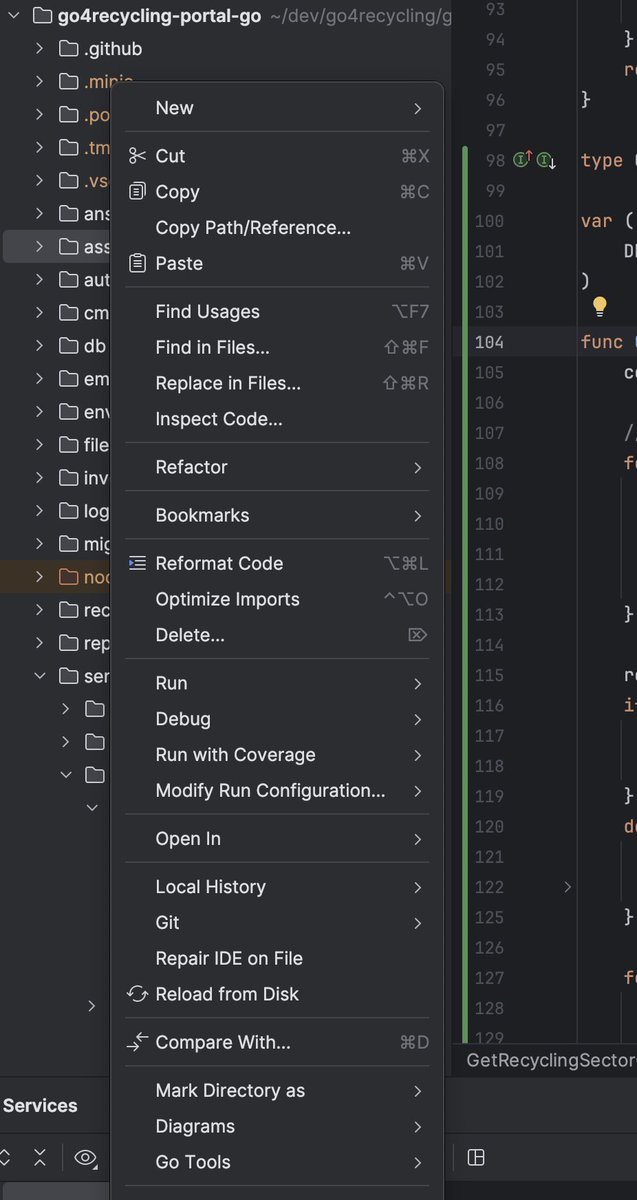Click the yellow lightbulb intention icon
This screenshot has width=637, height=1200.
(599, 306)
